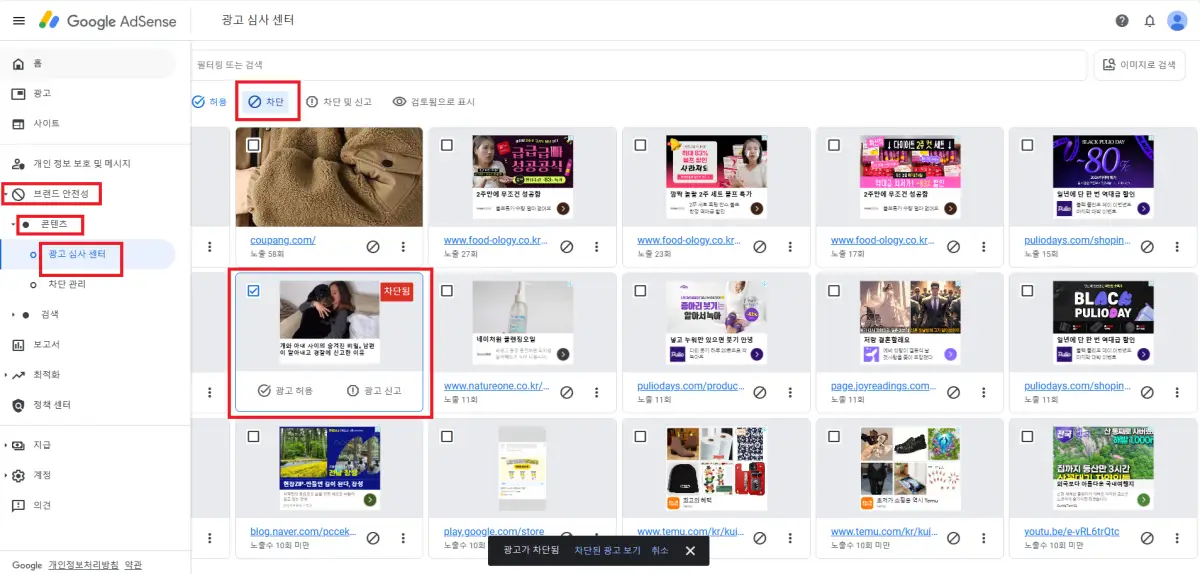Block the food-ology ad with 노출 23회
The width and height of the screenshot is (1200, 574).
759,246
